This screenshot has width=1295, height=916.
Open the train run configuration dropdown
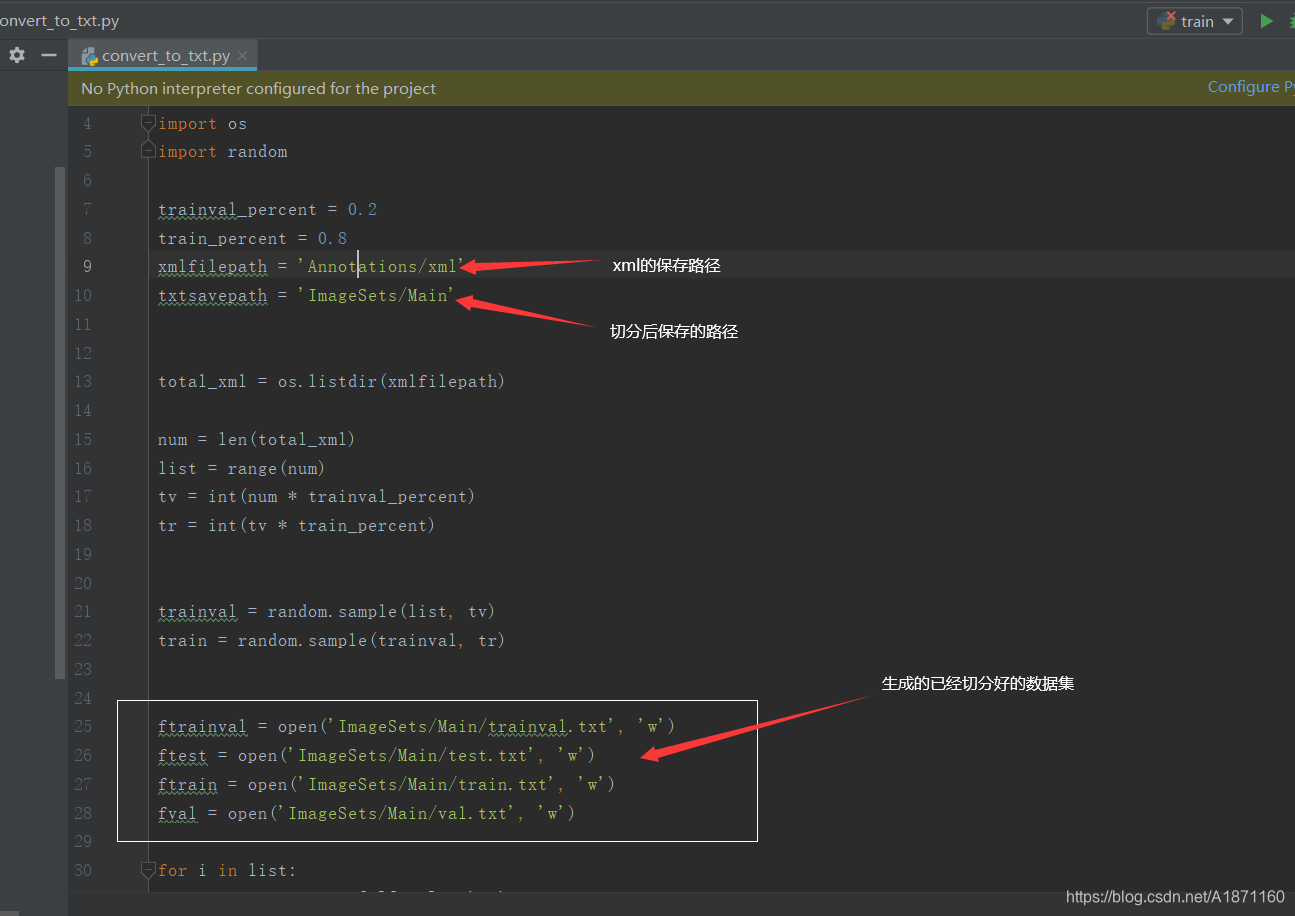click(x=1194, y=21)
